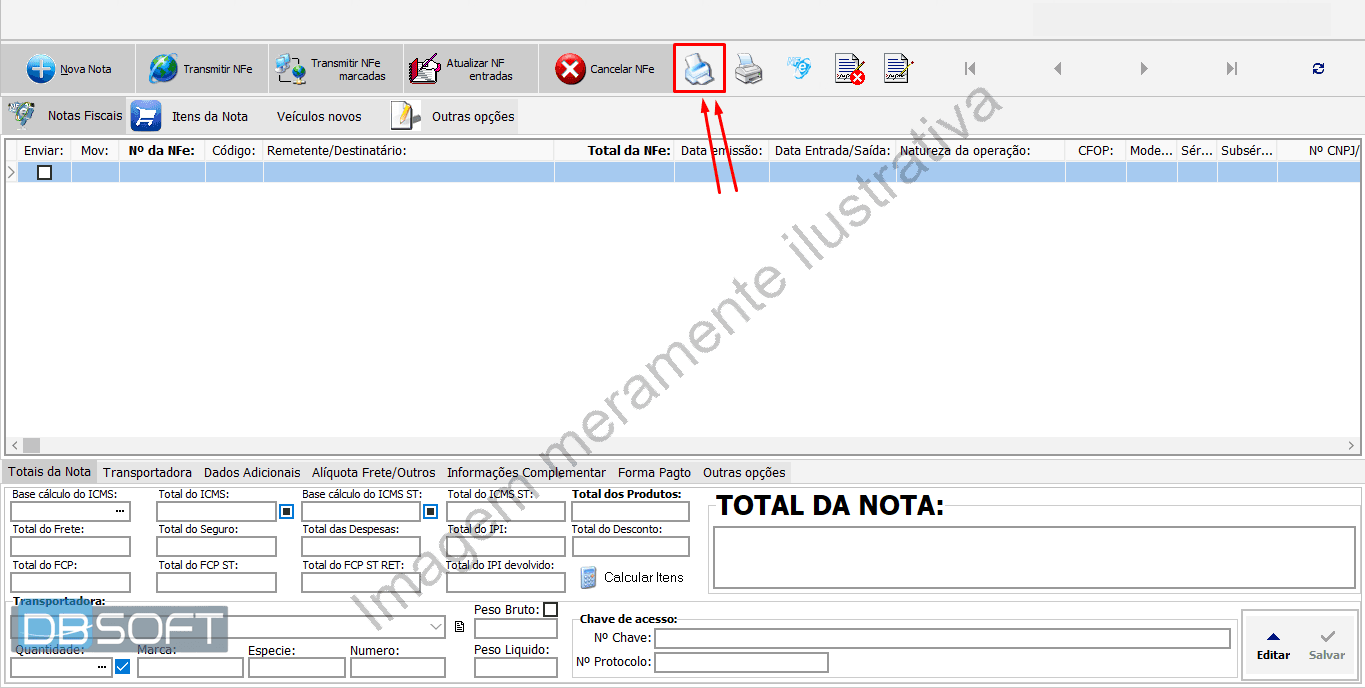This screenshot has height=688, width=1365.
Task: Uncheck the checkbox next to Quantidade
Action: click(122, 666)
